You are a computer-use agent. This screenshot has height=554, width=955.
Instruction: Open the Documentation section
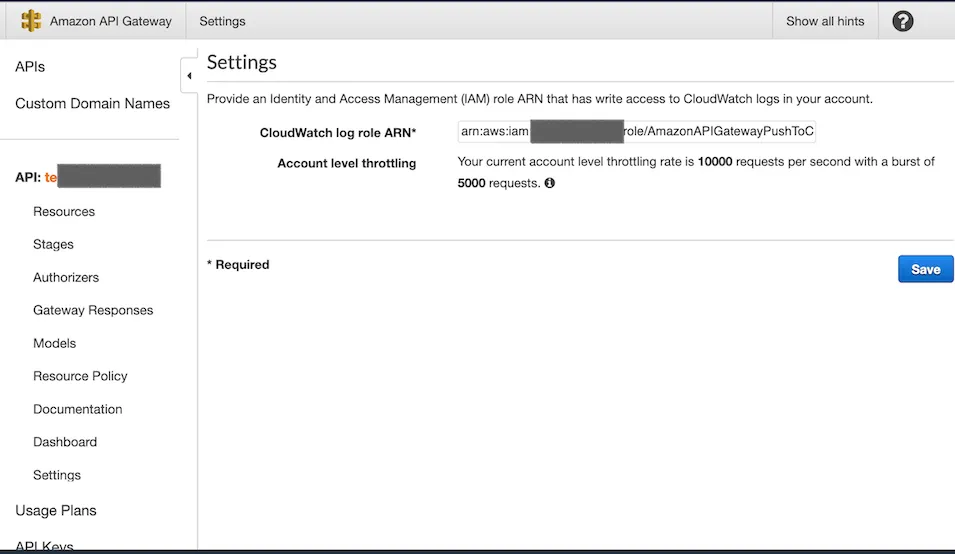(77, 409)
